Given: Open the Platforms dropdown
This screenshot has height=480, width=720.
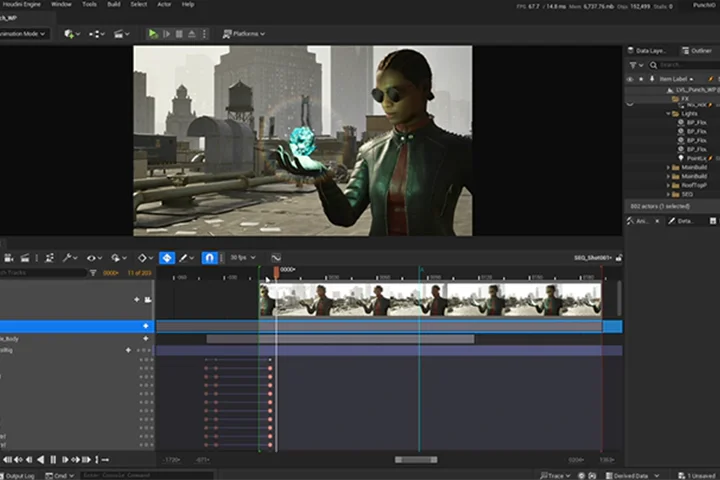Looking at the screenshot, I should (244, 34).
